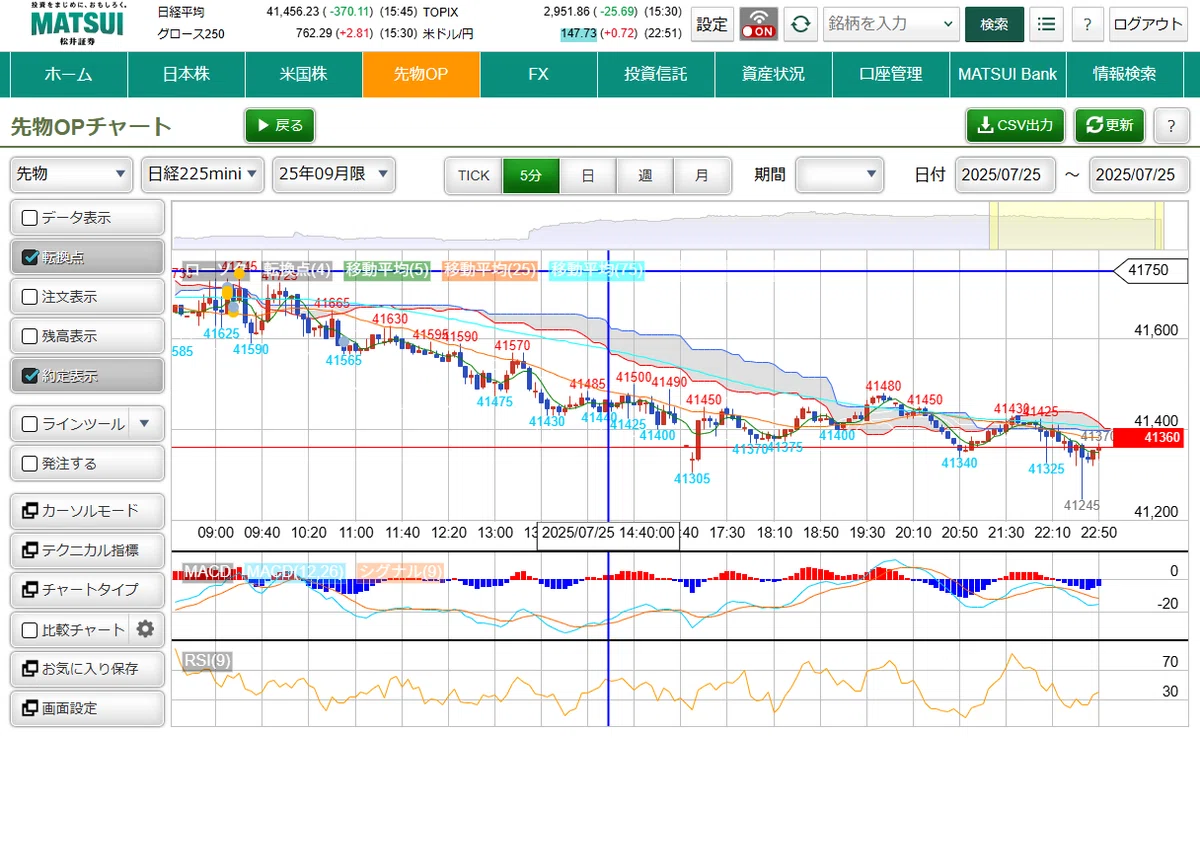Click お気に入り保存
The height and width of the screenshot is (865, 1200).
tap(87, 668)
